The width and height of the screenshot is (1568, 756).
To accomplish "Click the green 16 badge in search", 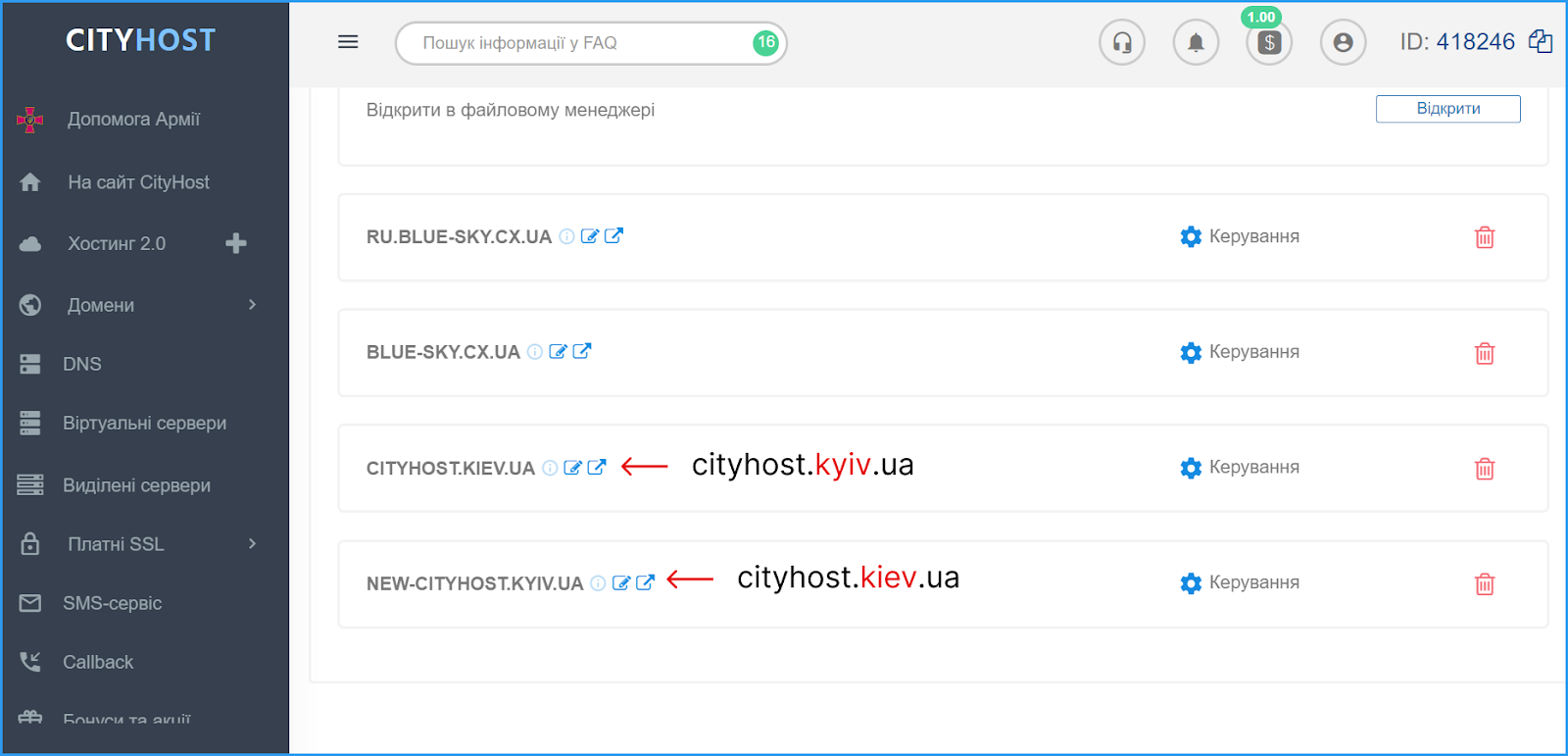I will 765,43.
